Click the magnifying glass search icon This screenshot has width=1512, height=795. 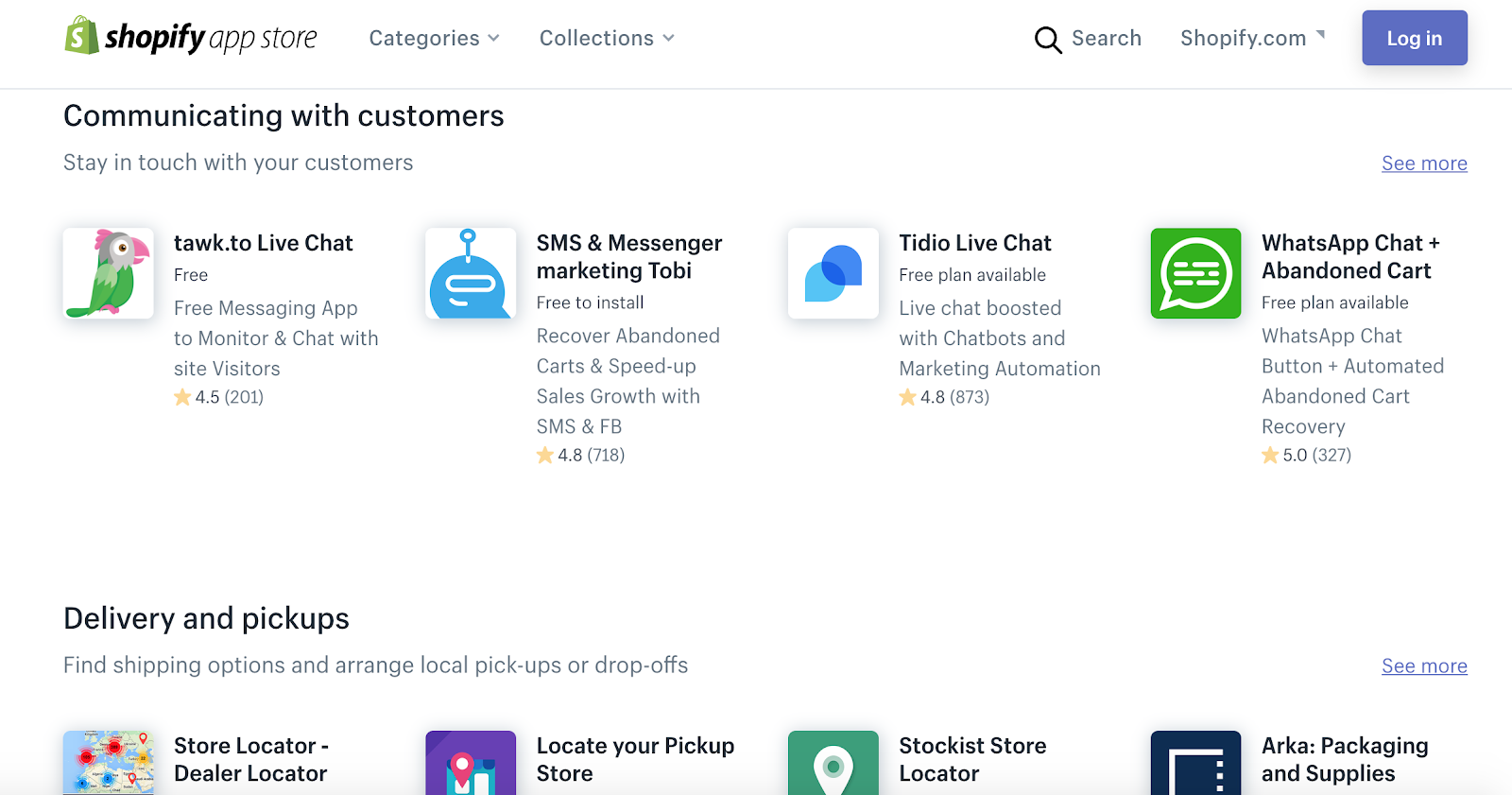(1048, 40)
